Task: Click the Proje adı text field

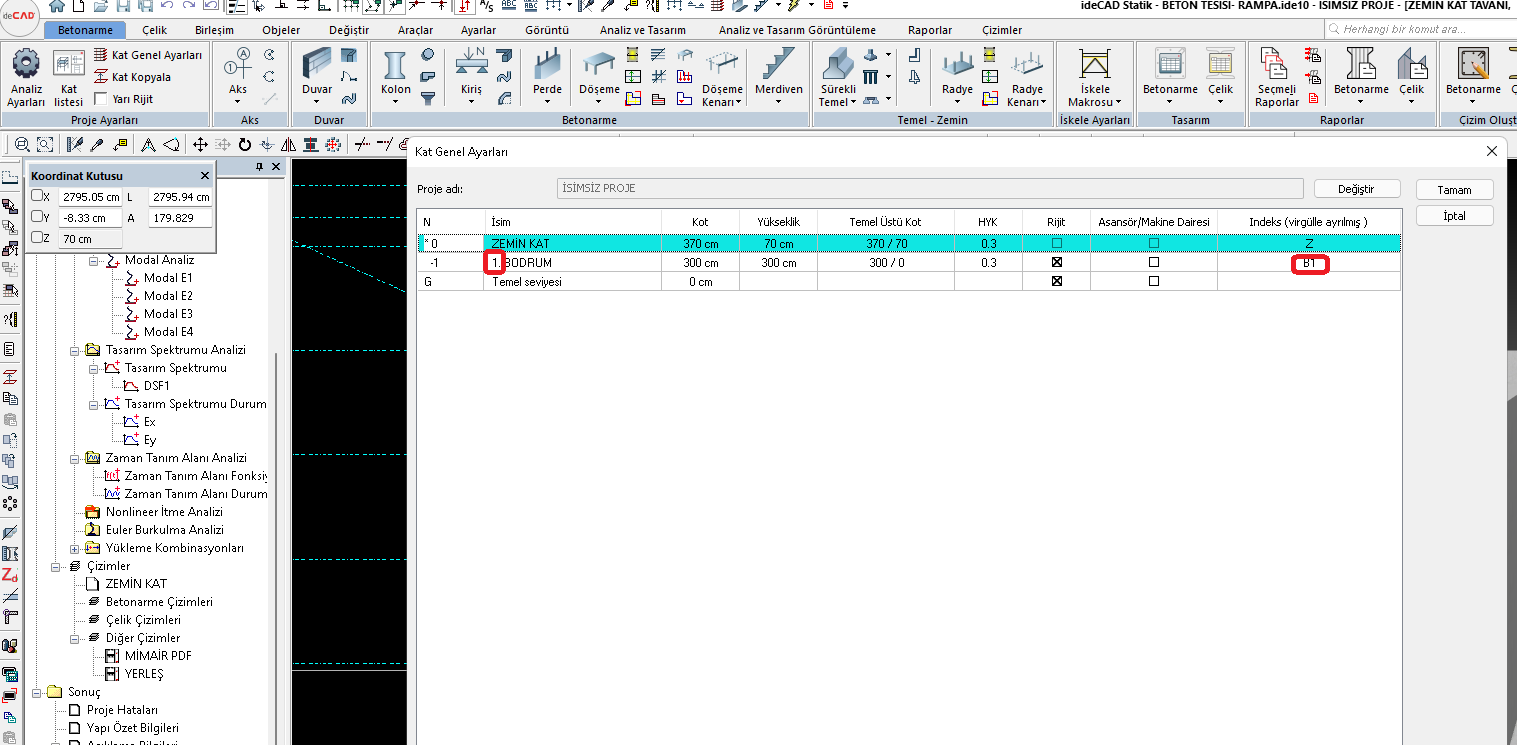Action: (929, 189)
